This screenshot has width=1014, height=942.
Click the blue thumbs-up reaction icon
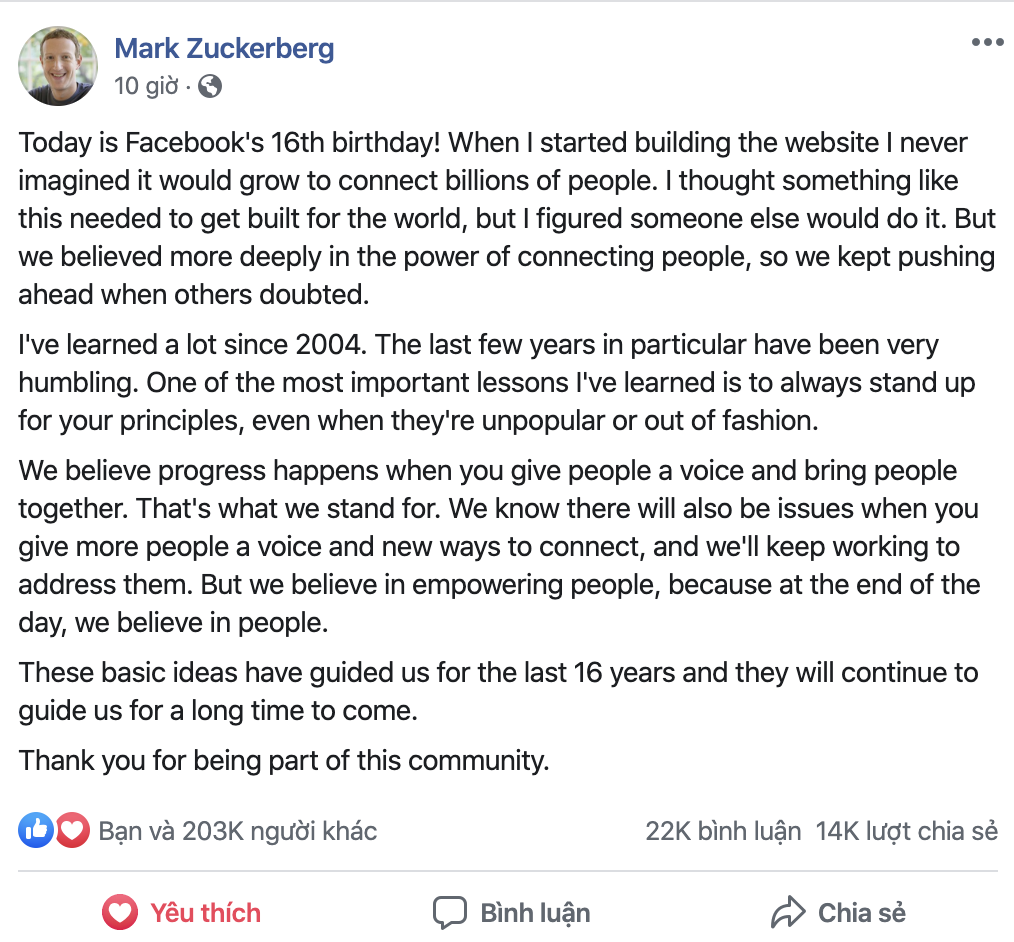pyautogui.click(x=36, y=830)
